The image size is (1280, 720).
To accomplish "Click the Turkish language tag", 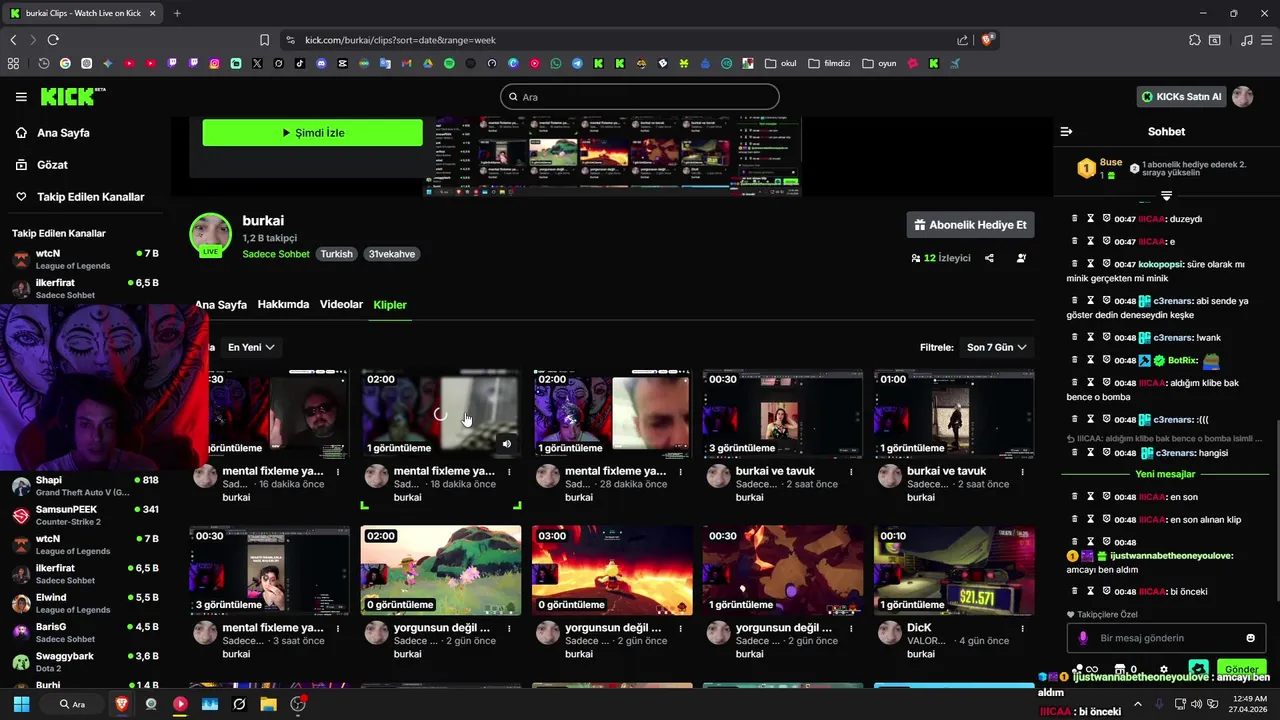I will click(x=336, y=254).
